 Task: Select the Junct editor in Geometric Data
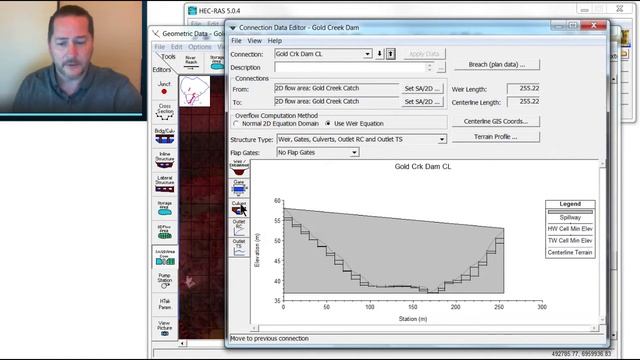(164, 87)
